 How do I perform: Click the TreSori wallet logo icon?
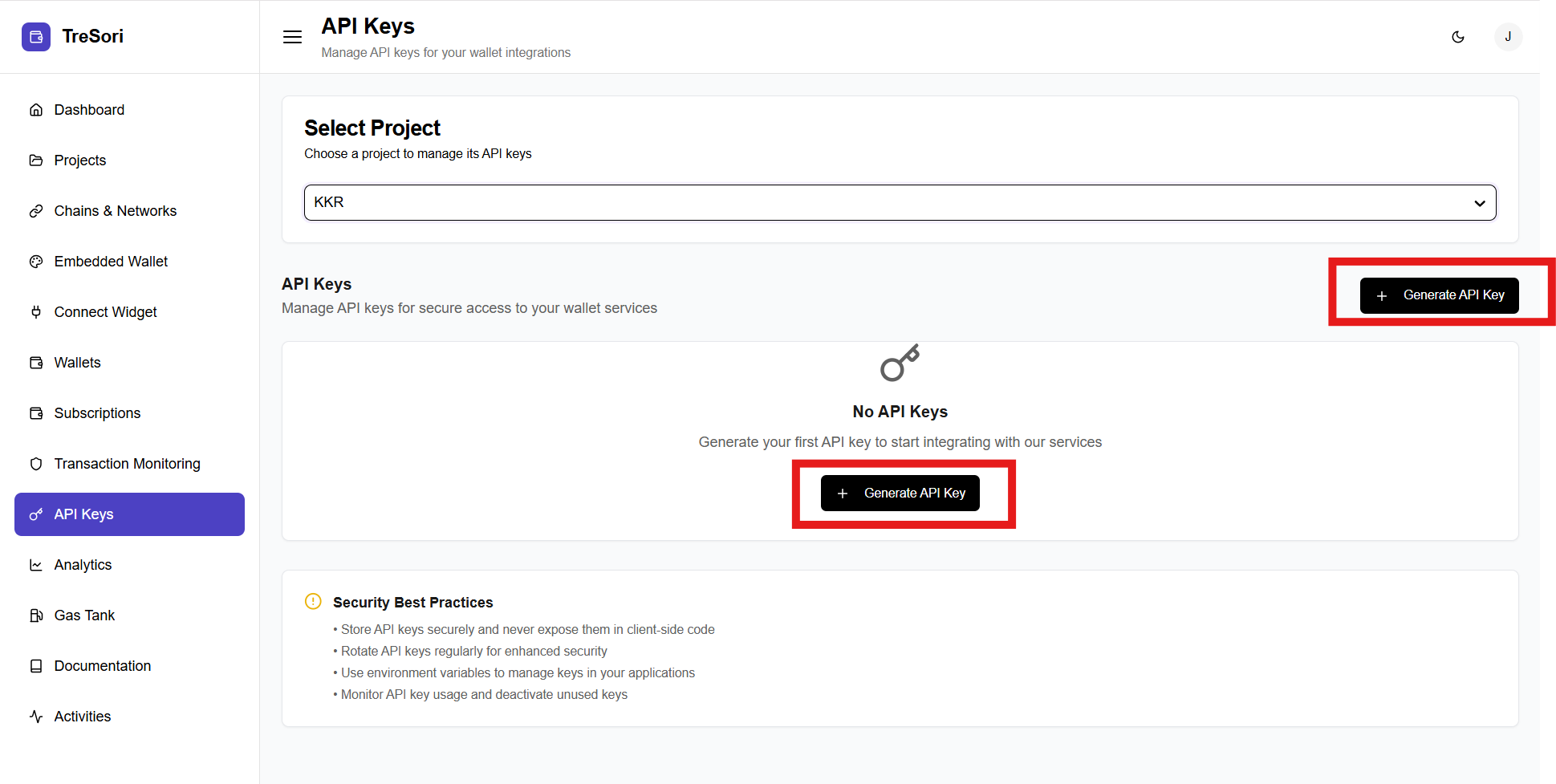pos(36,37)
